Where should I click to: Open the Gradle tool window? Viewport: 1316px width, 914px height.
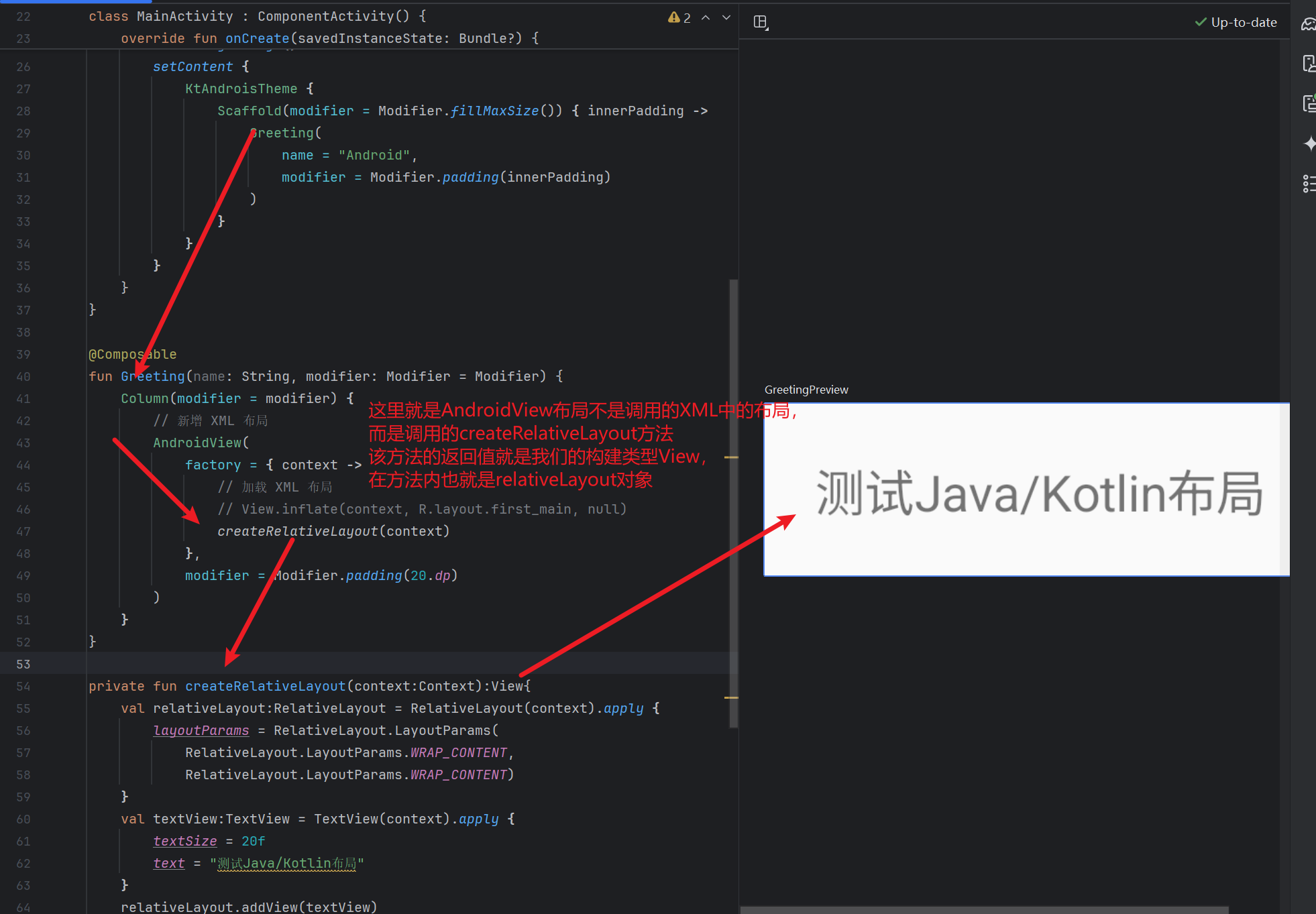(1309, 24)
